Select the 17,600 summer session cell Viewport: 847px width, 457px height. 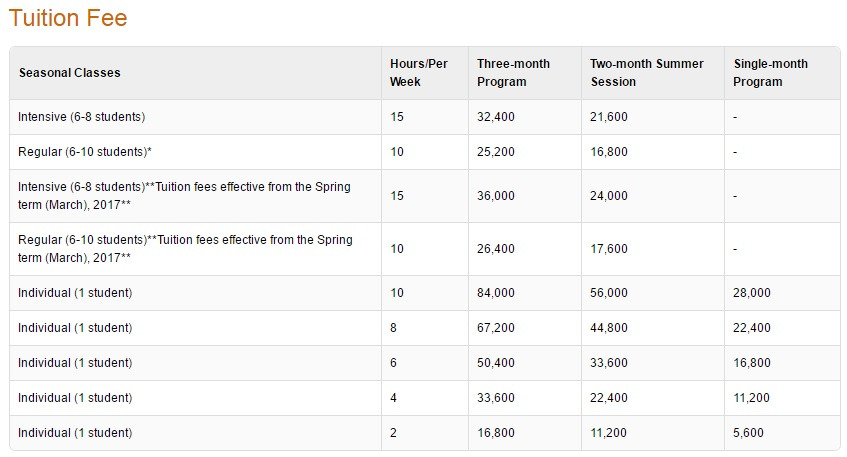(609, 249)
